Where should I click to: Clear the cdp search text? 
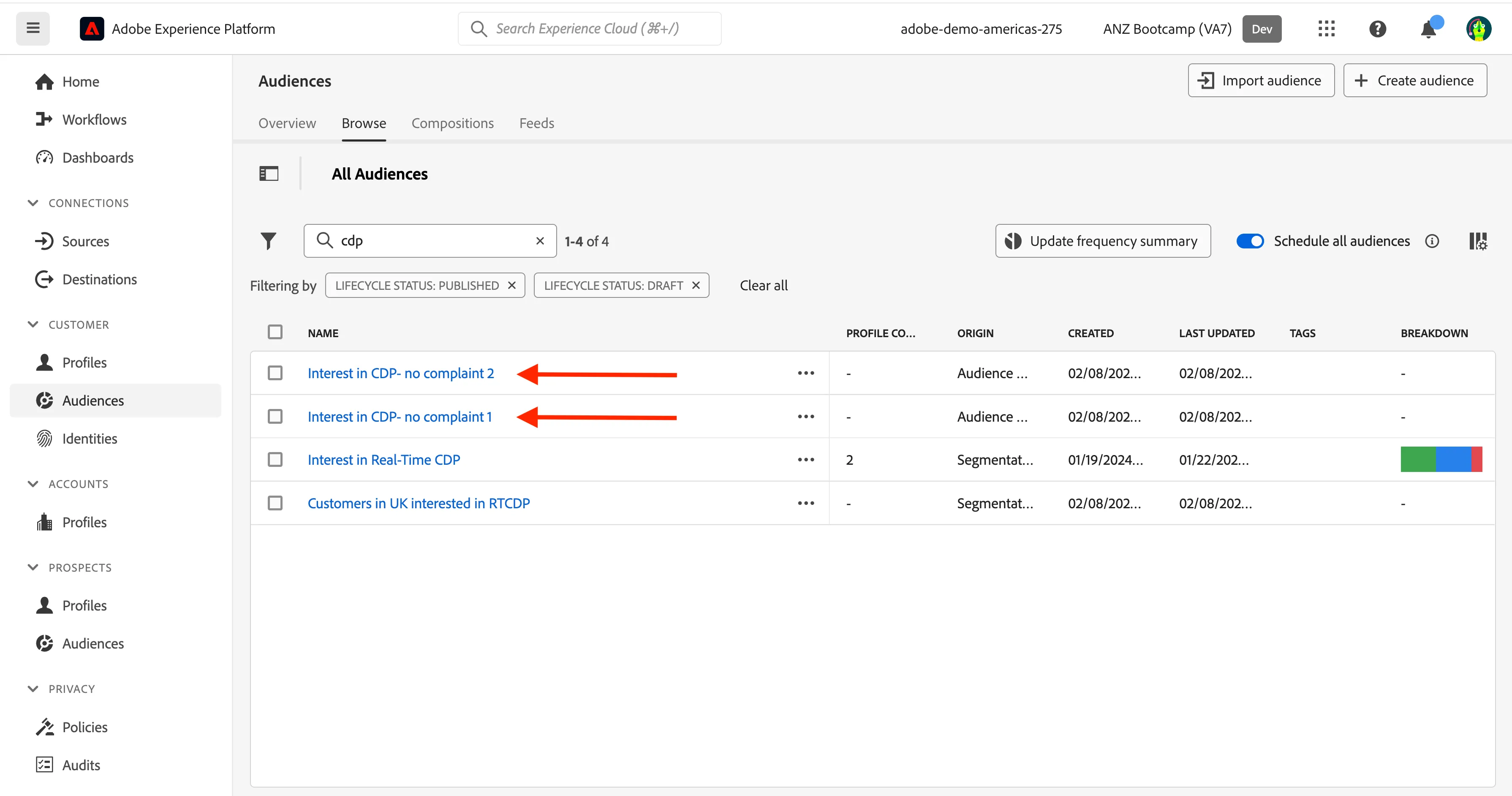[540, 241]
